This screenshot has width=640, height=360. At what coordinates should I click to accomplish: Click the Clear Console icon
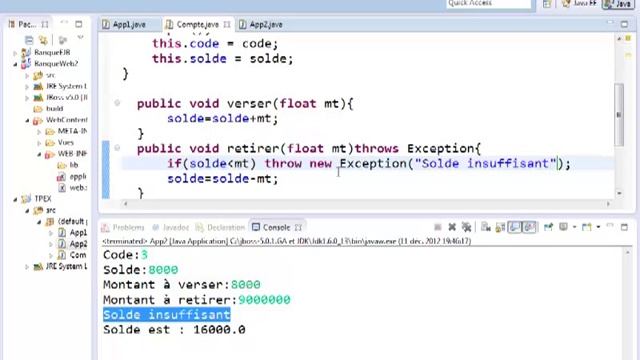coord(485,227)
